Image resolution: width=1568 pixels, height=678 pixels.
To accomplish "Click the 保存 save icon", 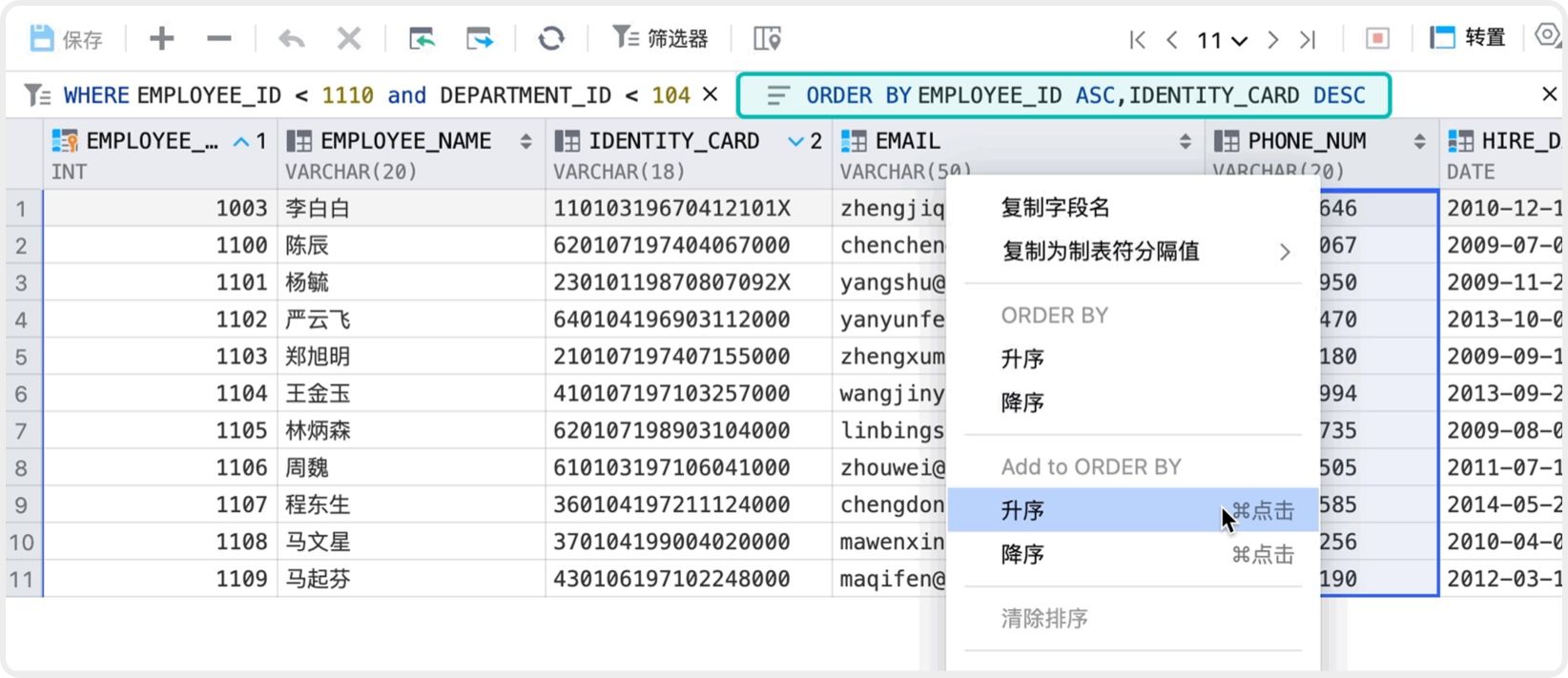I will (42, 38).
